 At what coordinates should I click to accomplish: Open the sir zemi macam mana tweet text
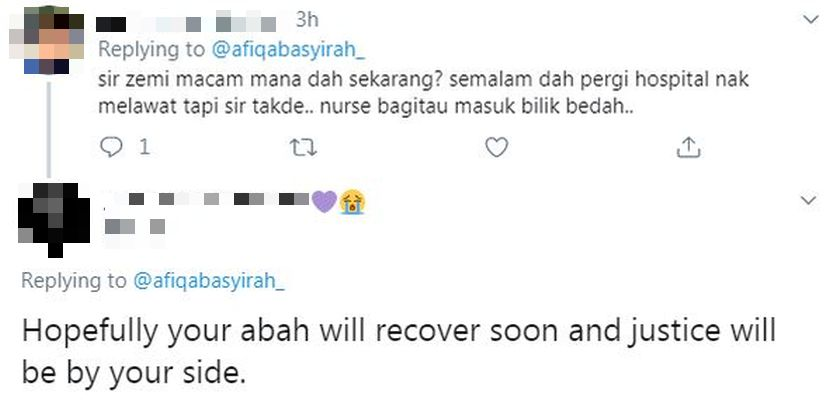coord(423,93)
